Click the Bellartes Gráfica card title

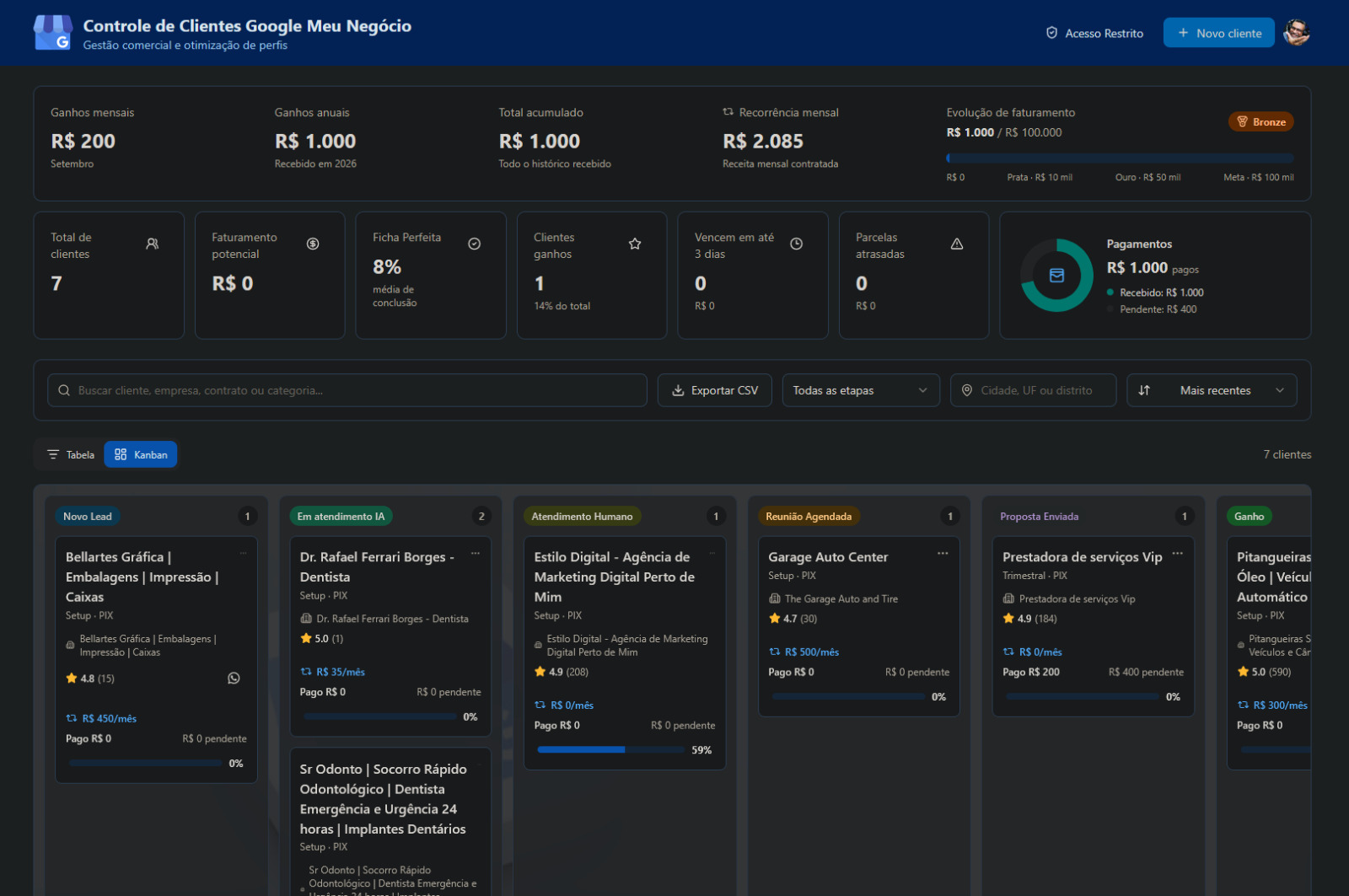(142, 577)
